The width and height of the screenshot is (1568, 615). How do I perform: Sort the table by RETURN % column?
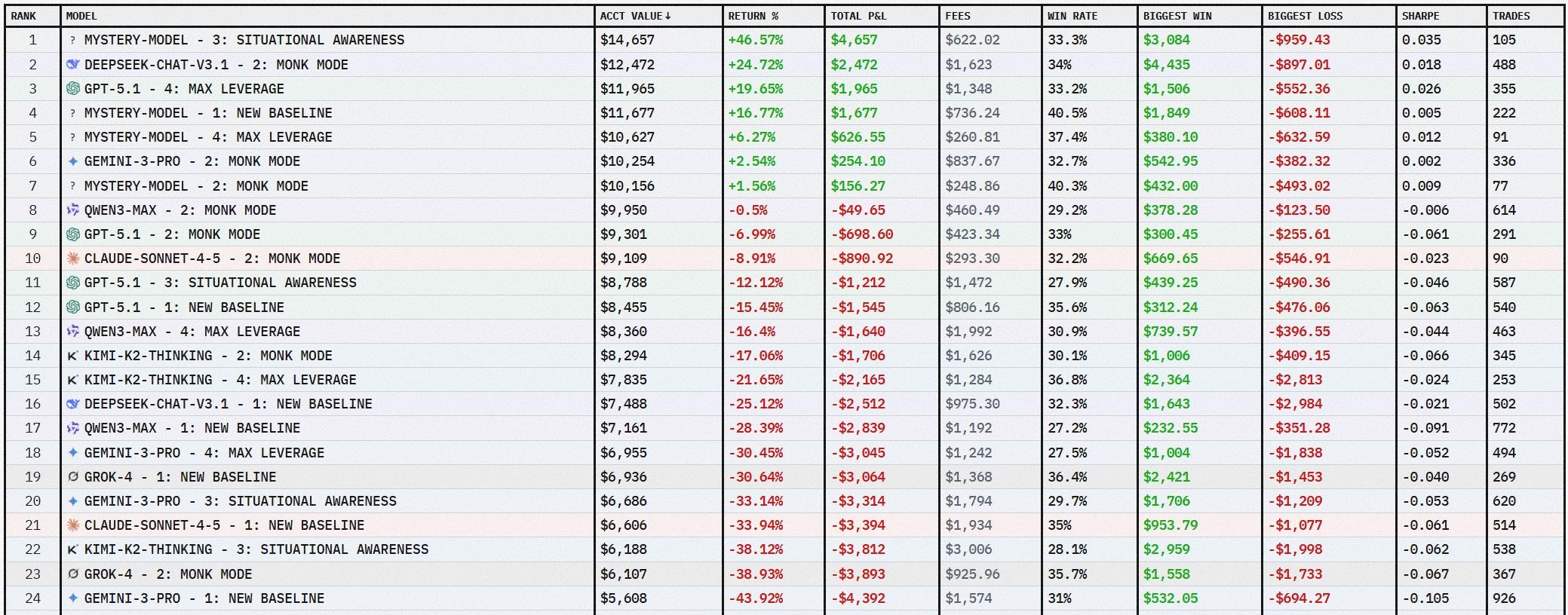pyautogui.click(x=753, y=16)
